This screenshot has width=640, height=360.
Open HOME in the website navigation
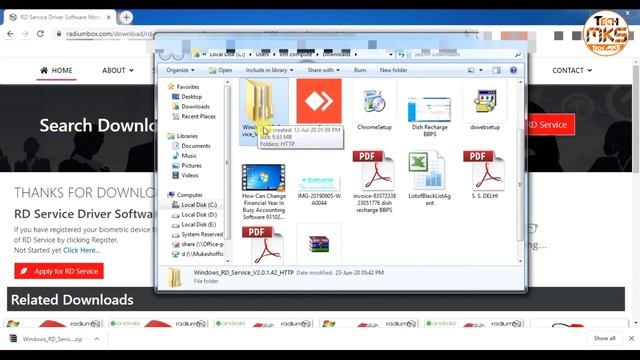(x=56, y=70)
